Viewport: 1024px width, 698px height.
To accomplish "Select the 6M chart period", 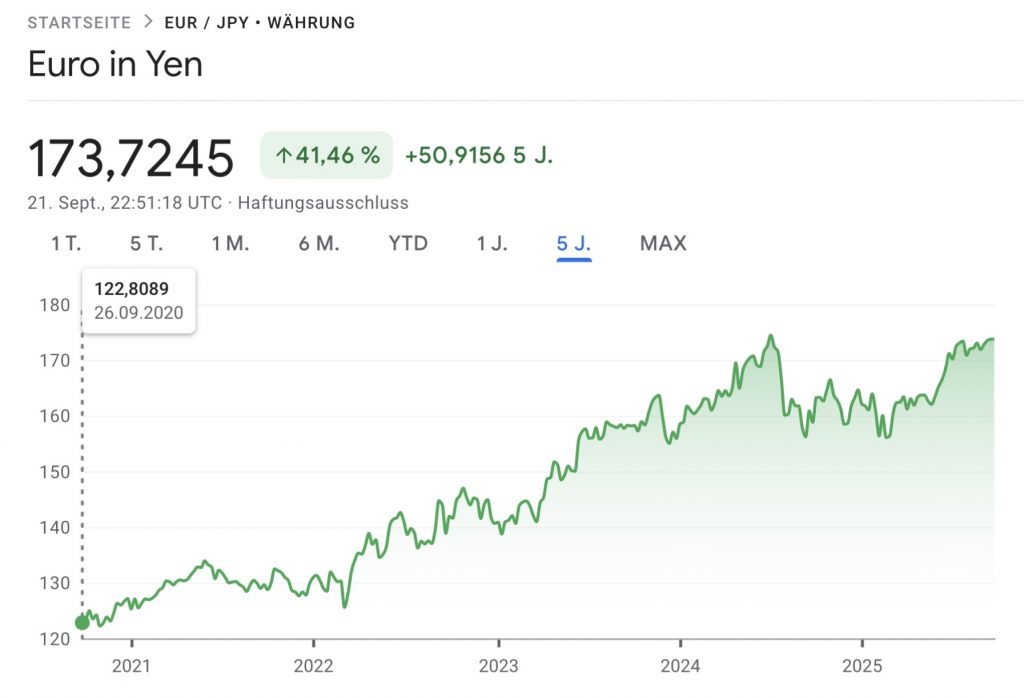I will [320, 243].
